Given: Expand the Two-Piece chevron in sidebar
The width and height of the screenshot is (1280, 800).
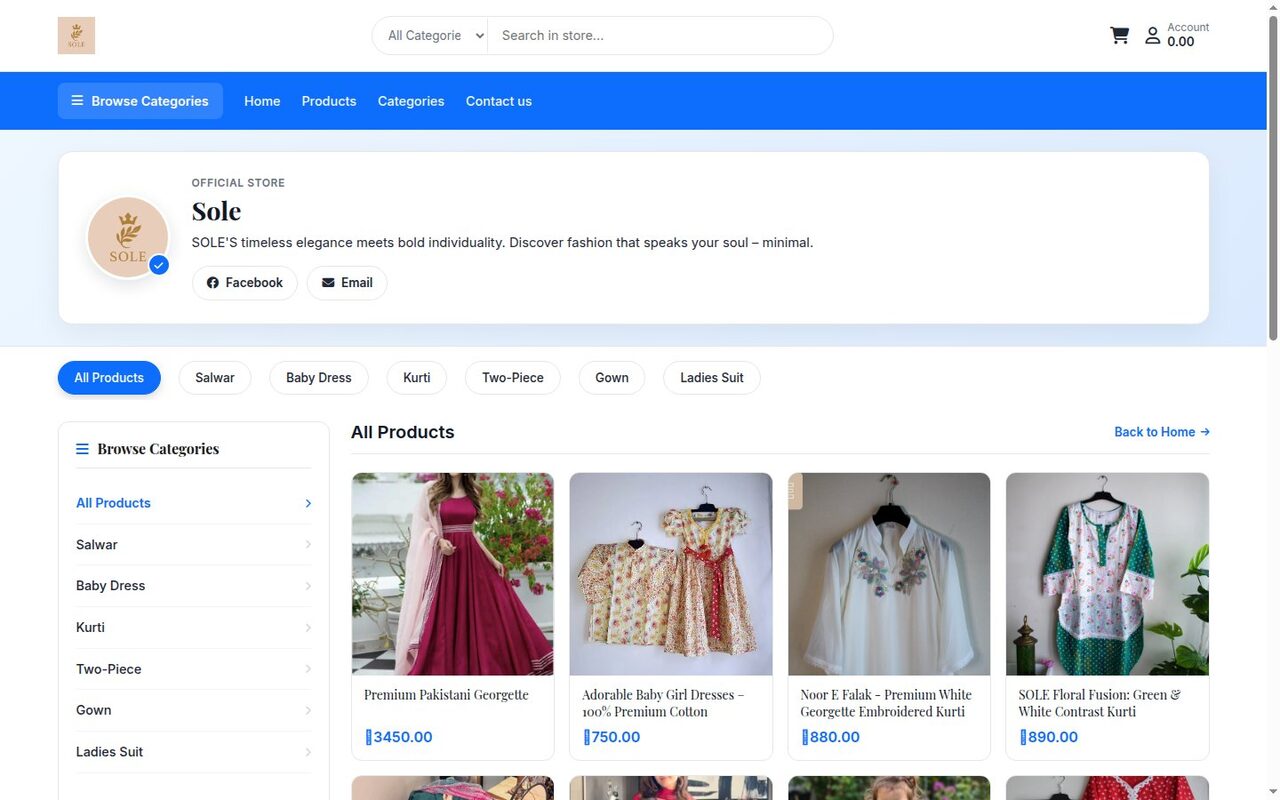Looking at the screenshot, I should (x=308, y=669).
